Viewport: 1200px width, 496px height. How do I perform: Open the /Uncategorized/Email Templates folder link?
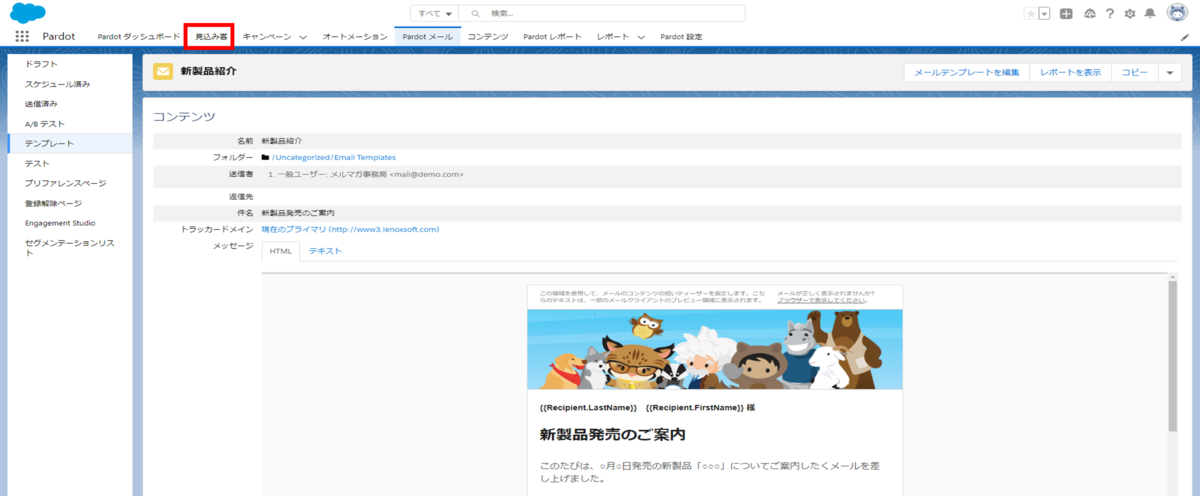click(x=334, y=157)
